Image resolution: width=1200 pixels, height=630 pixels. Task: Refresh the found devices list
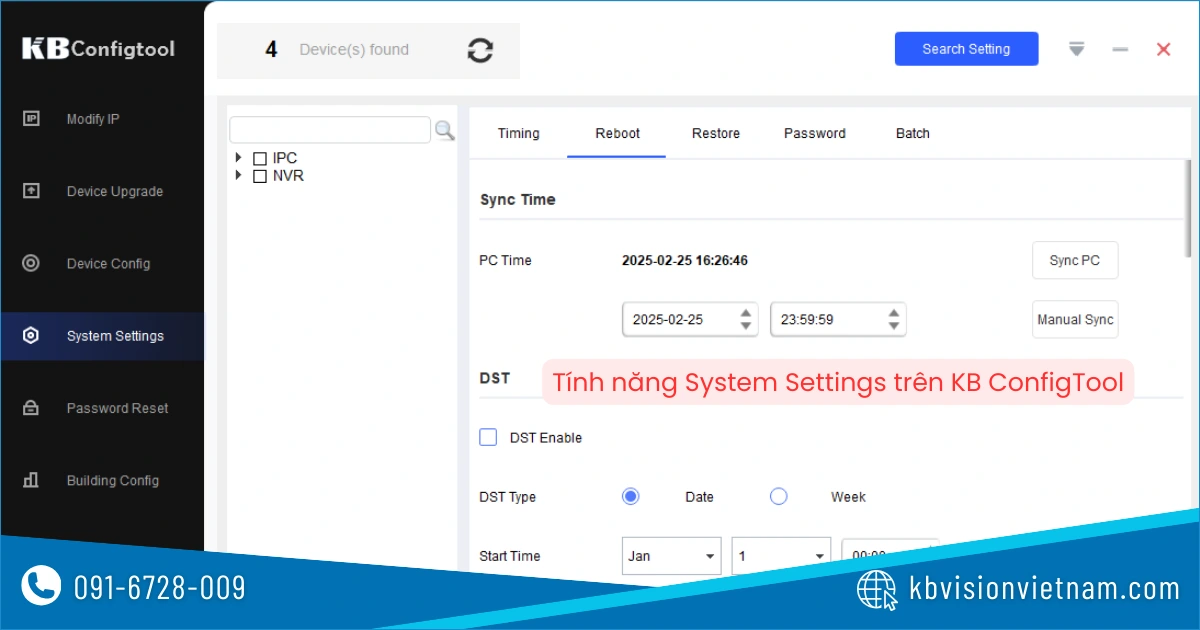pos(480,50)
